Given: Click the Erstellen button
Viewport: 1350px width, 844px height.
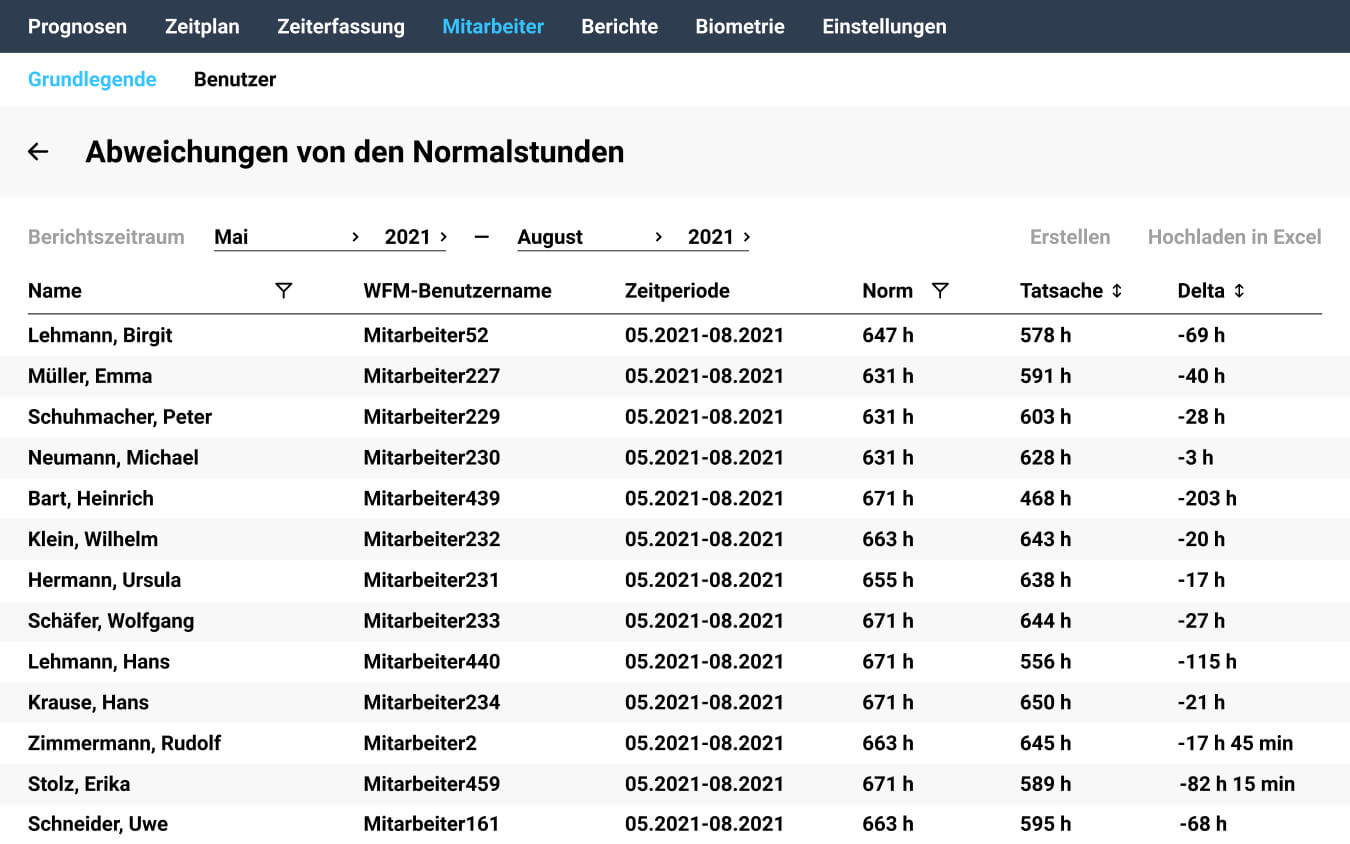Looking at the screenshot, I should [1070, 237].
